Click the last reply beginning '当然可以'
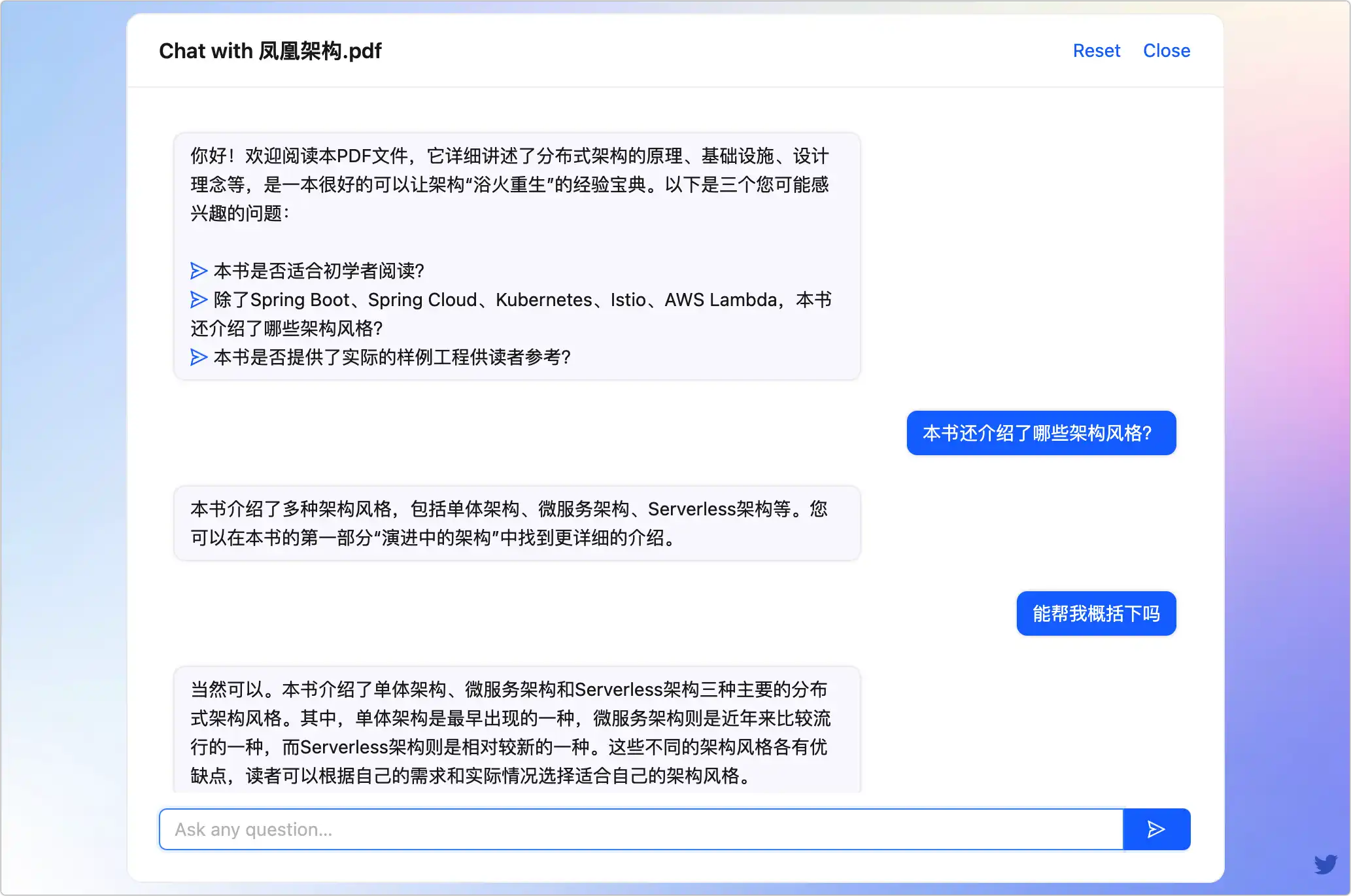The height and width of the screenshot is (896, 1351). (510, 732)
